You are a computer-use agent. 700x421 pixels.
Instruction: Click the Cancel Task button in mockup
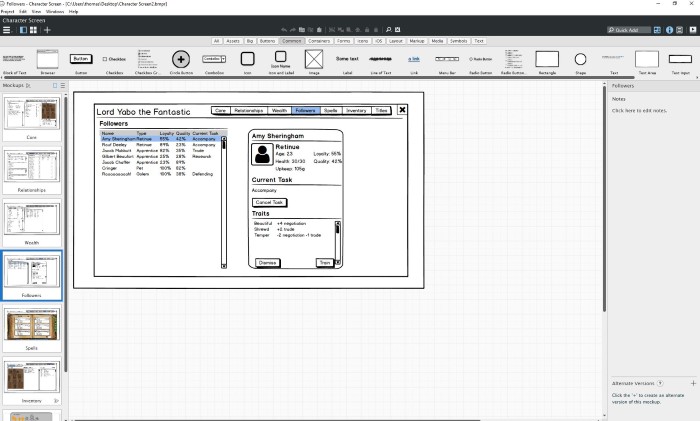269,202
